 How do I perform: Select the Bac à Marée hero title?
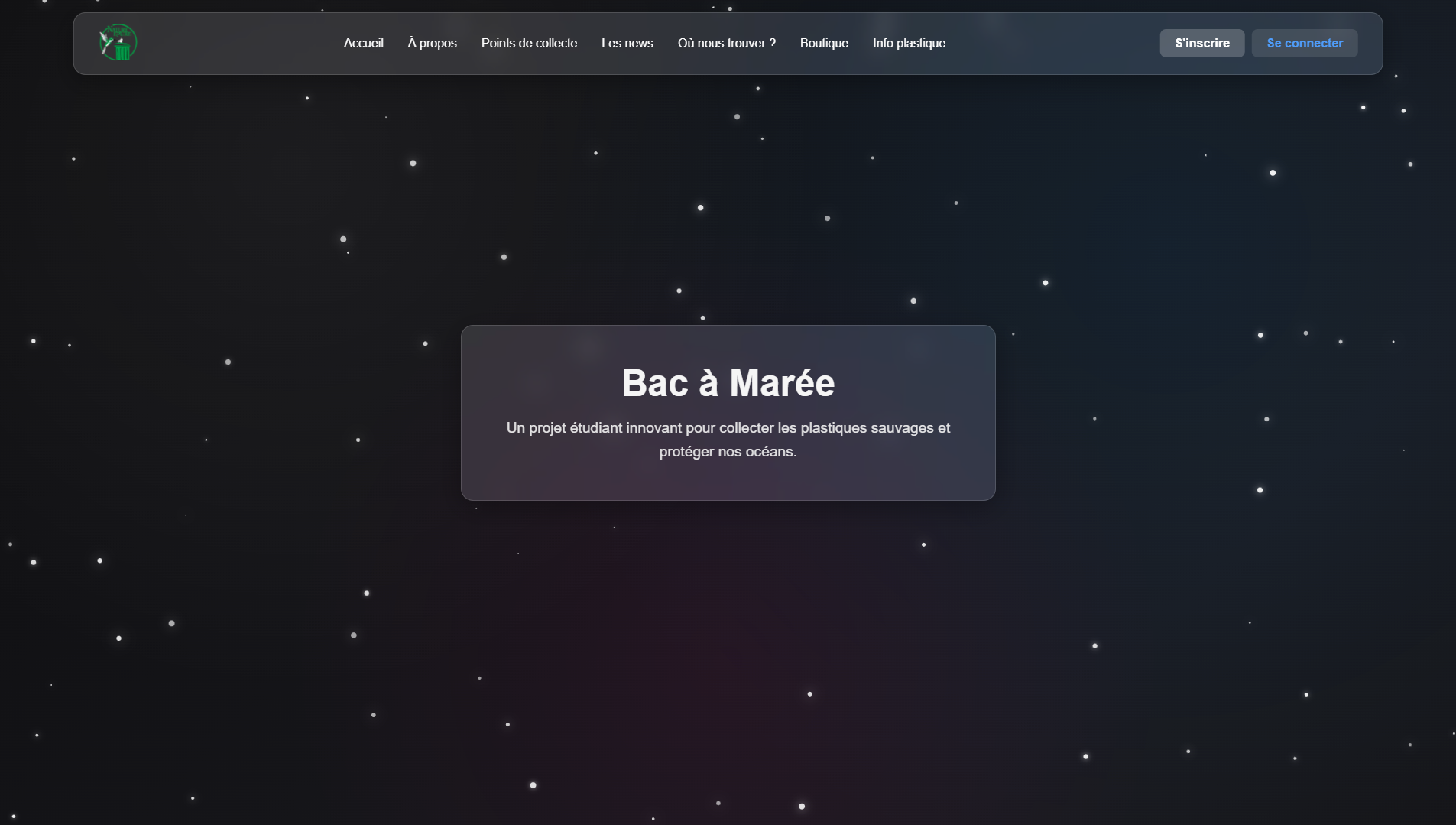pyautogui.click(x=728, y=383)
